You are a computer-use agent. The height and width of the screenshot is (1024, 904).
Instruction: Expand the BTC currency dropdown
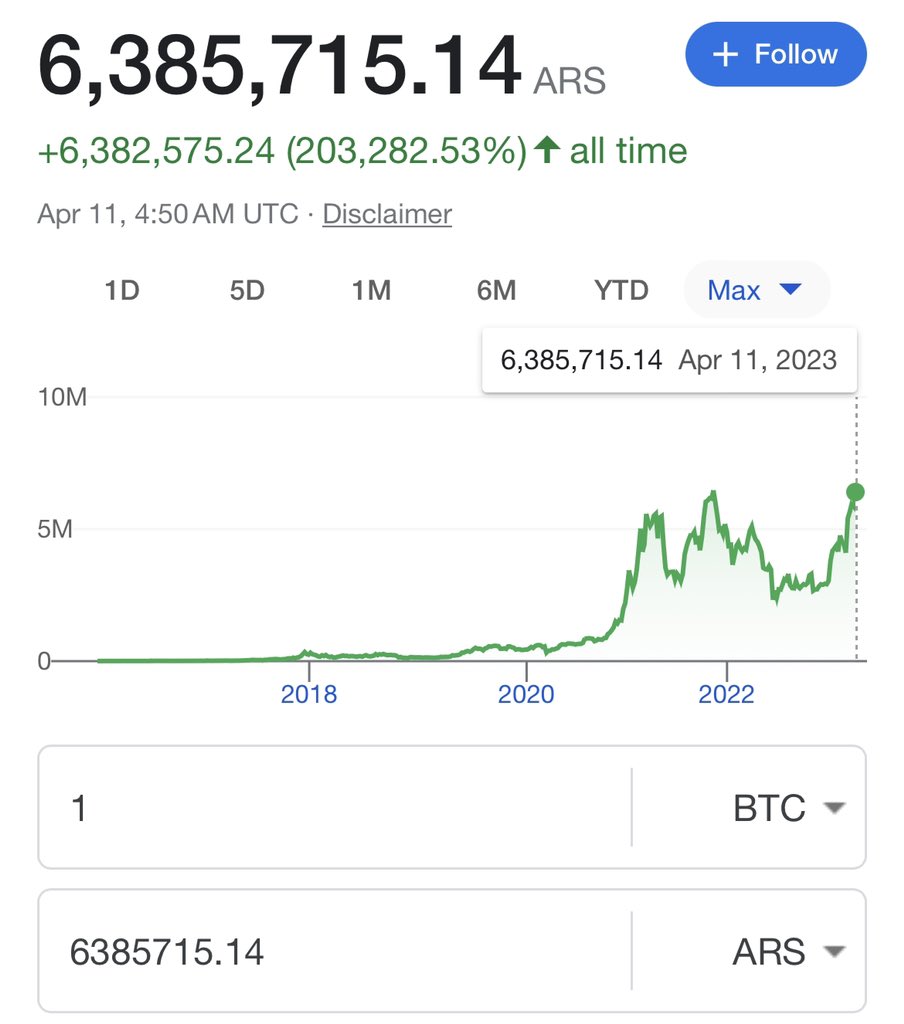(834, 808)
